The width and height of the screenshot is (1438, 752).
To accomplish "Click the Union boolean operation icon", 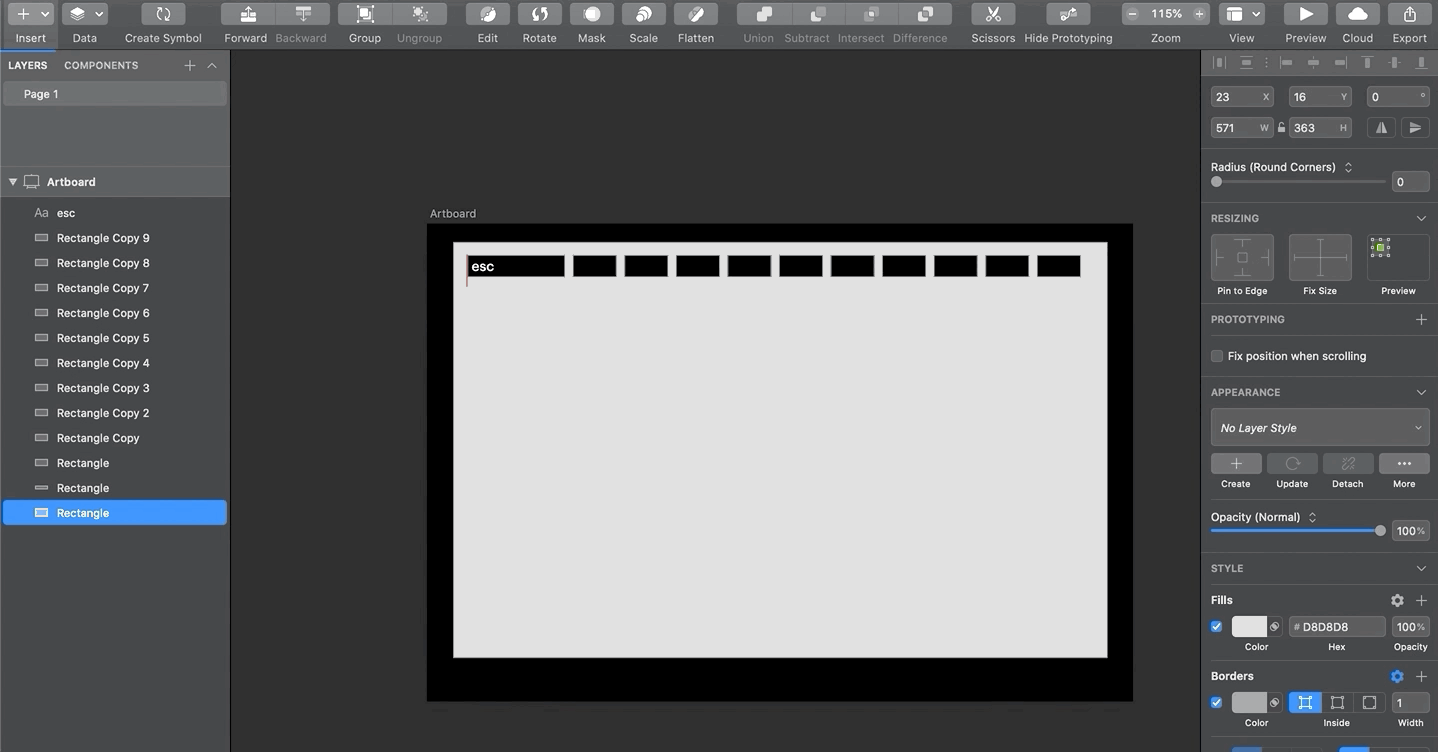I will (758, 14).
